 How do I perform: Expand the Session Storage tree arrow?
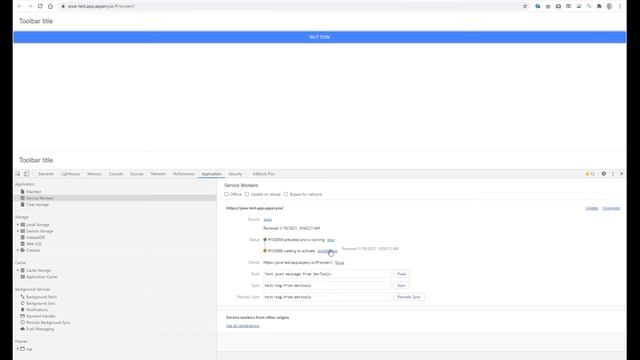tap(18, 231)
